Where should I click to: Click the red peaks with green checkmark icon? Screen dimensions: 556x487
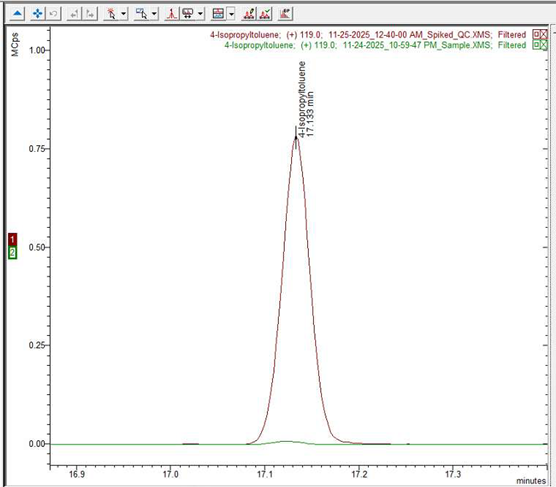(x=265, y=14)
